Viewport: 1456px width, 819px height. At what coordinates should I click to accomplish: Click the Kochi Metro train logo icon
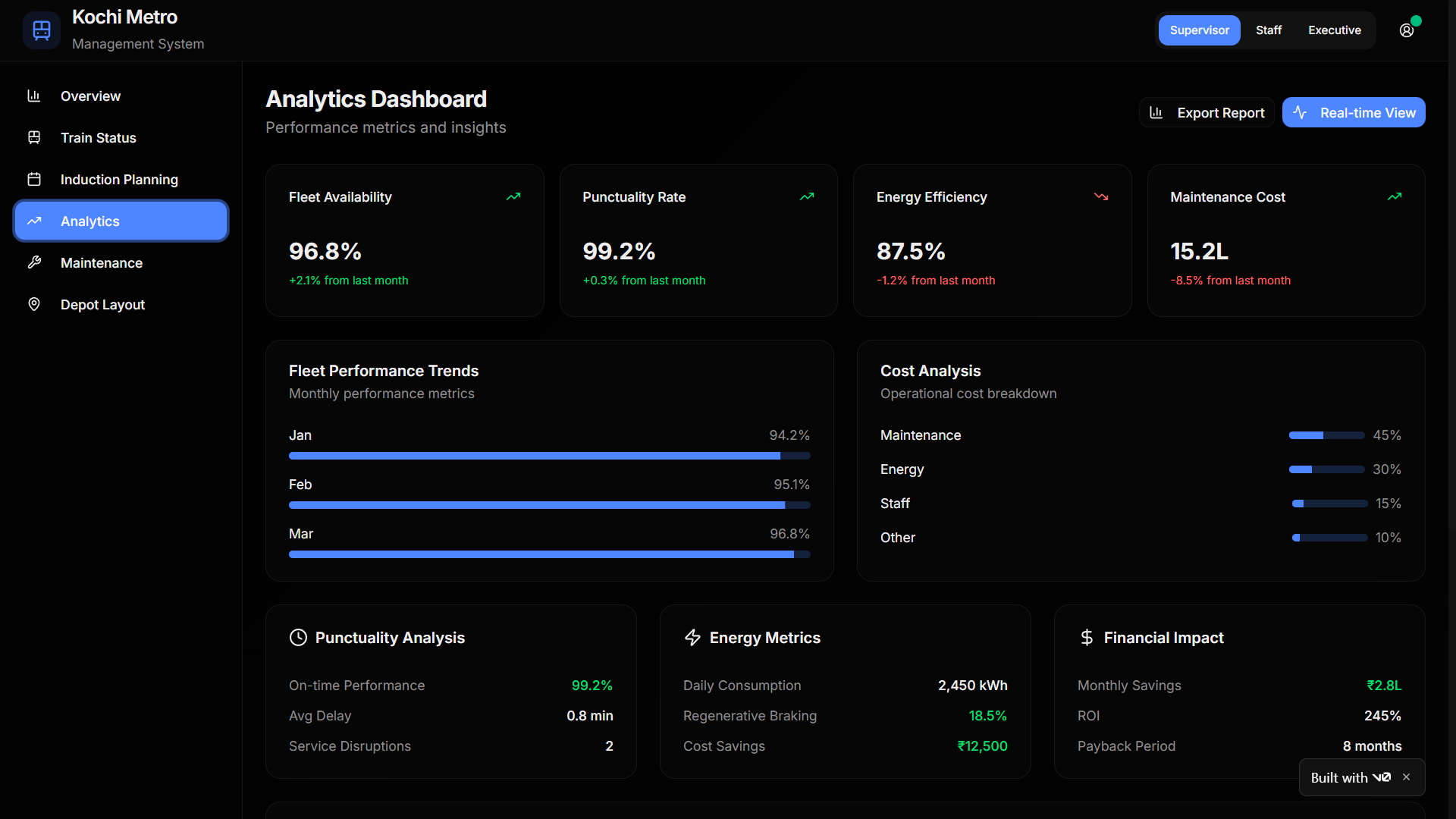coord(42,30)
